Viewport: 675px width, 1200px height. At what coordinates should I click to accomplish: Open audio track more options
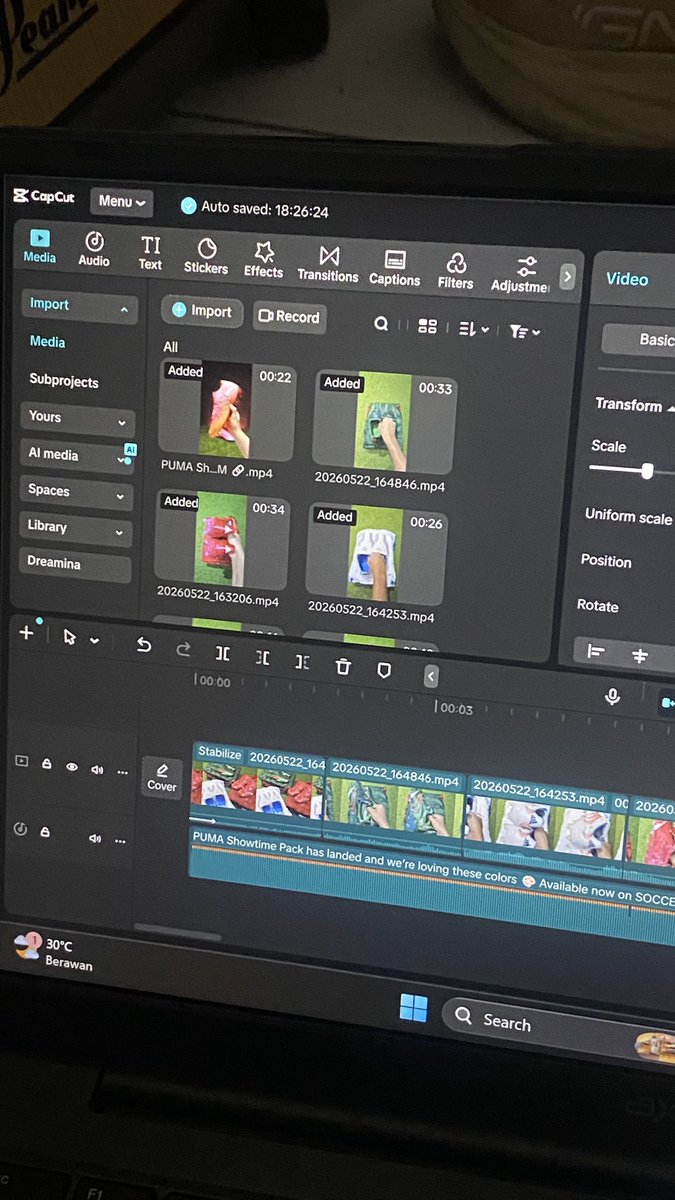121,842
